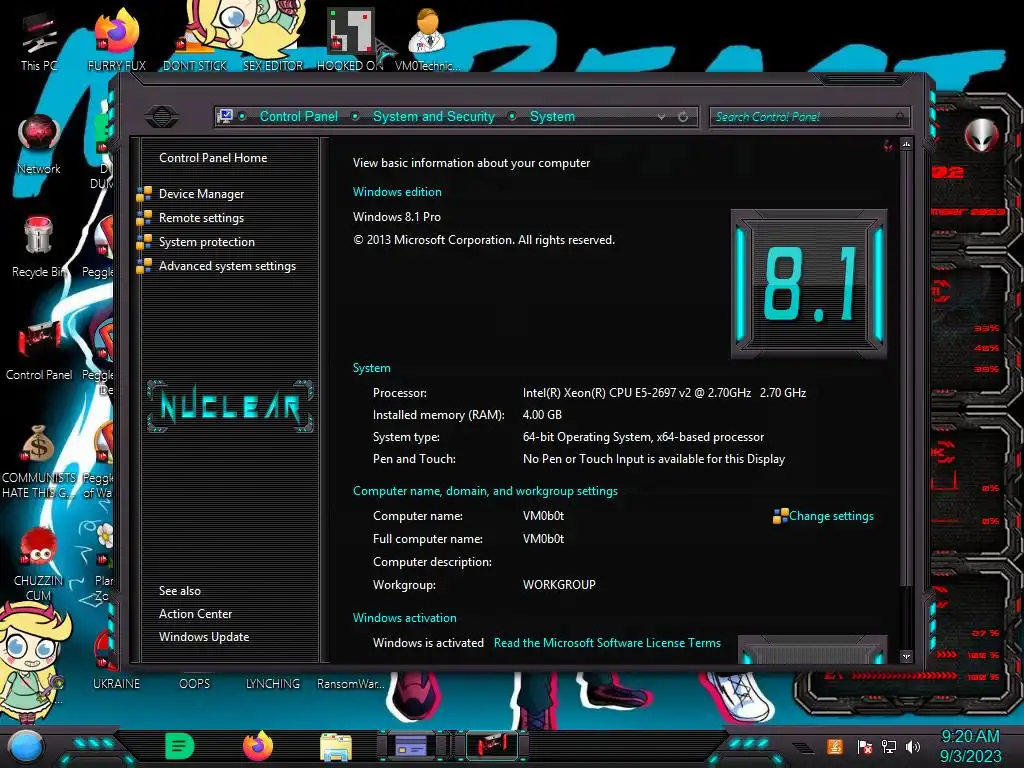Open Control Panel Home link
This screenshot has width=1024, height=768.
[x=213, y=158]
